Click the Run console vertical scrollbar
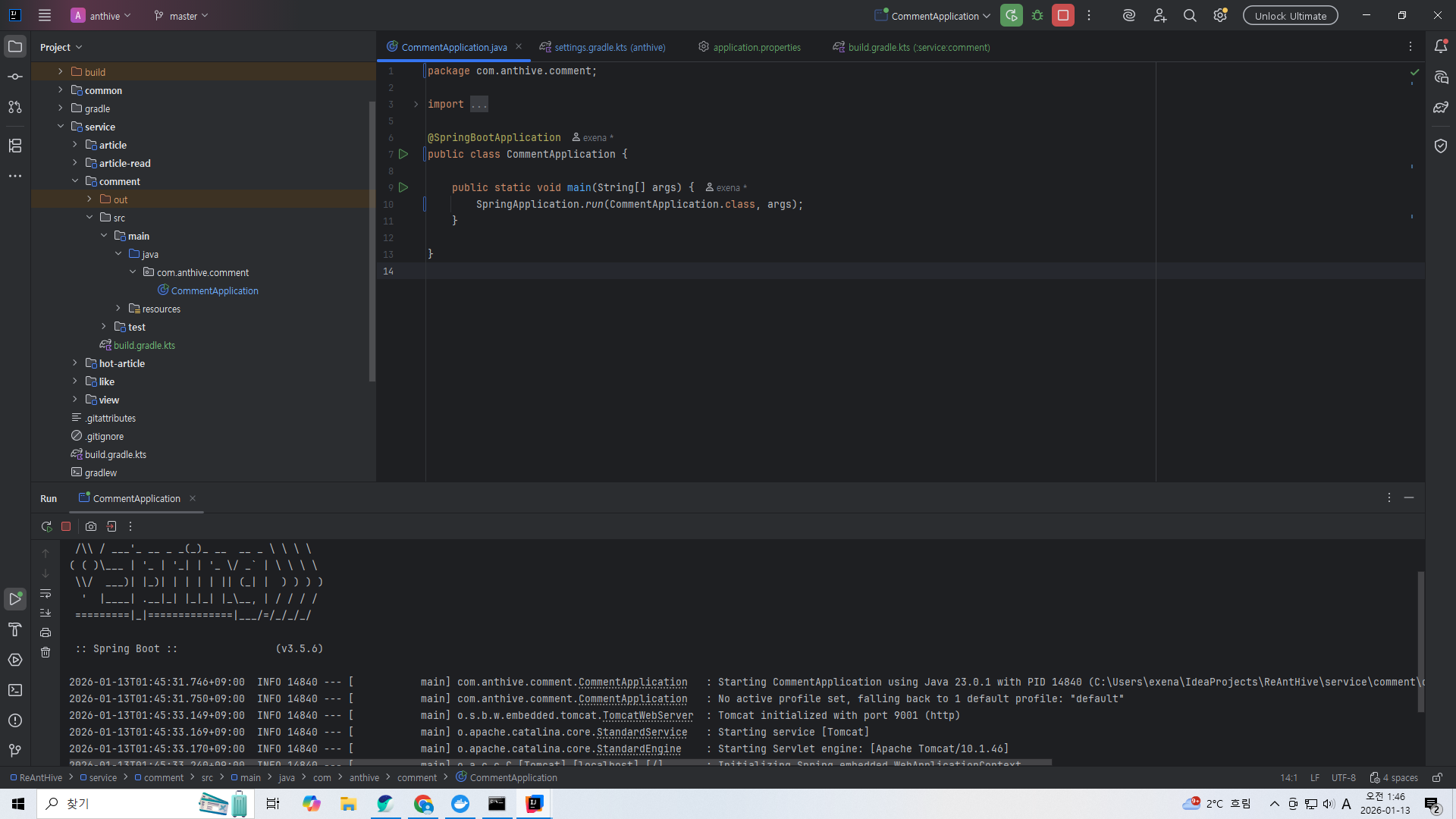1456x819 pixels. click(x=1420, y=641)
